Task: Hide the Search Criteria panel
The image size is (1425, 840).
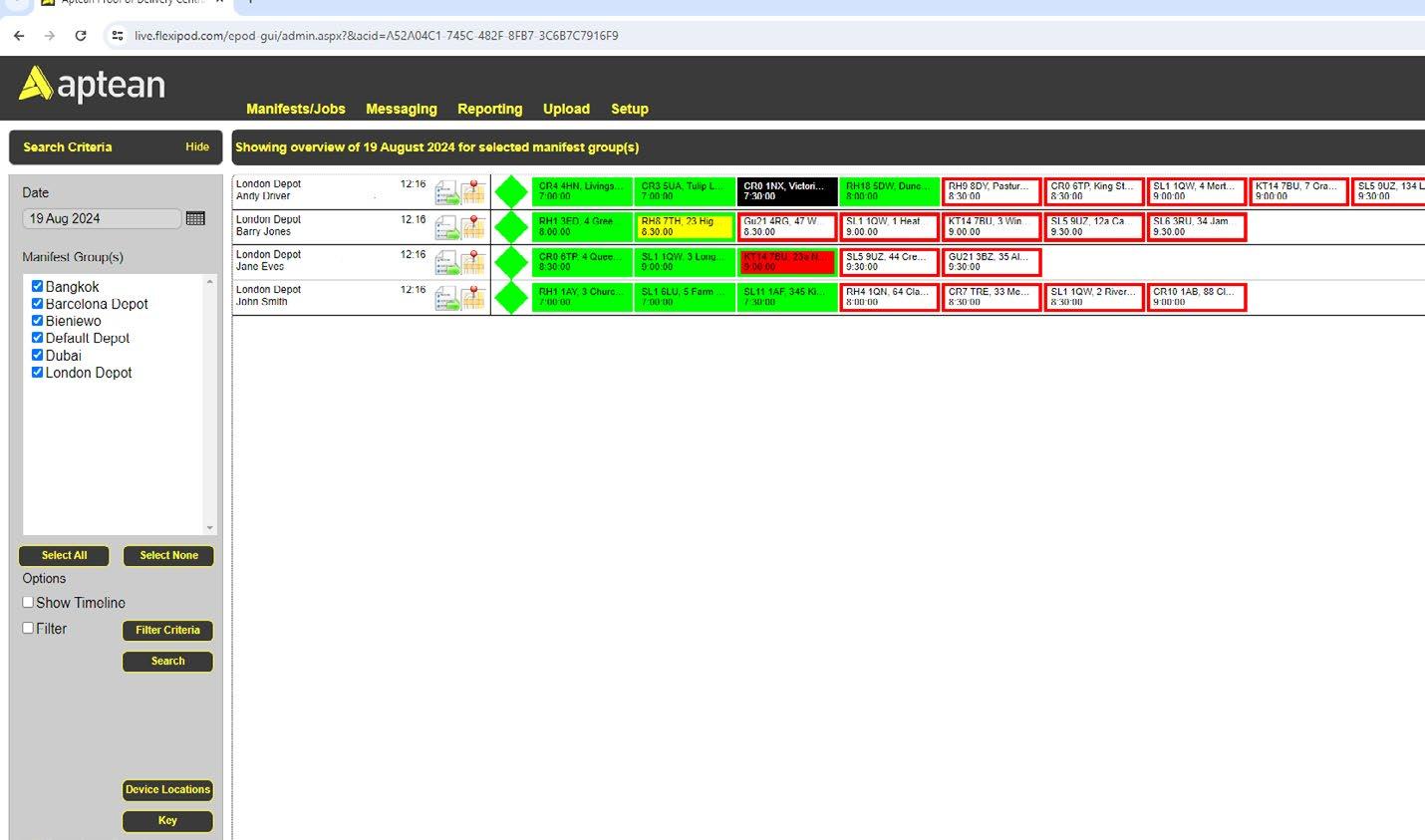Action: (x=197, y=146)
